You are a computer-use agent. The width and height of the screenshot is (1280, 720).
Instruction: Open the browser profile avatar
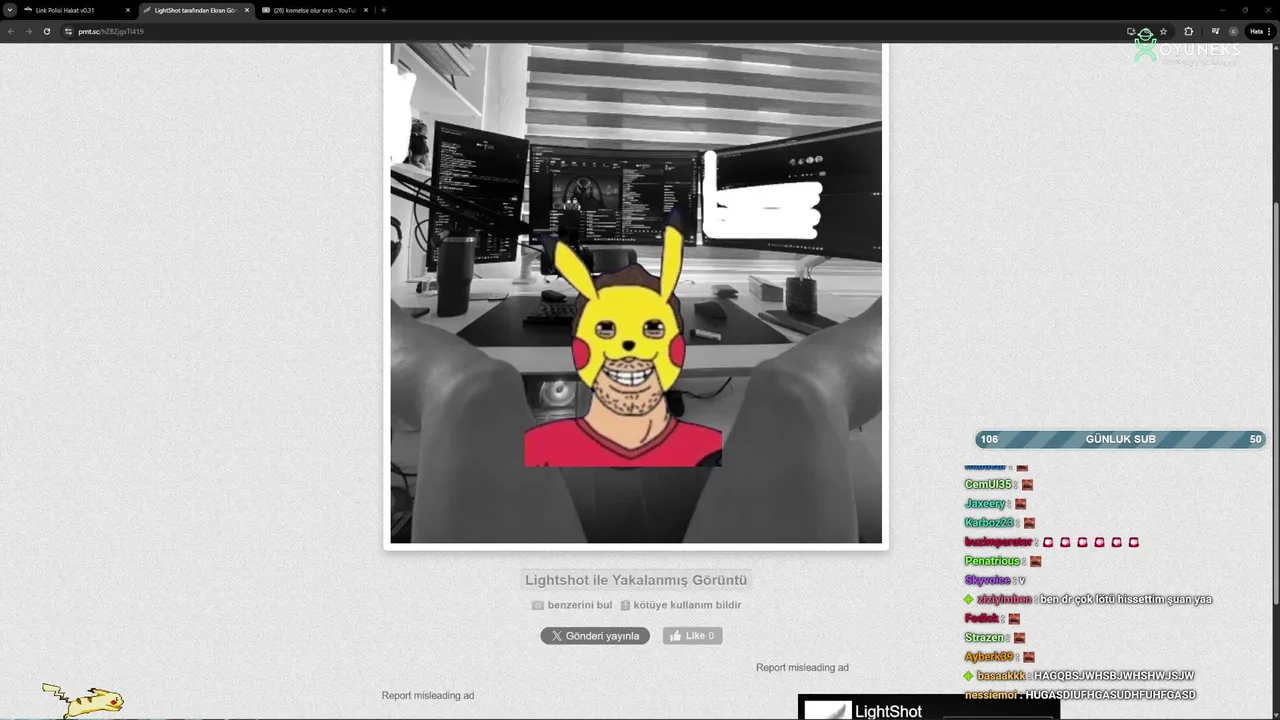(x=1233, y=31)
